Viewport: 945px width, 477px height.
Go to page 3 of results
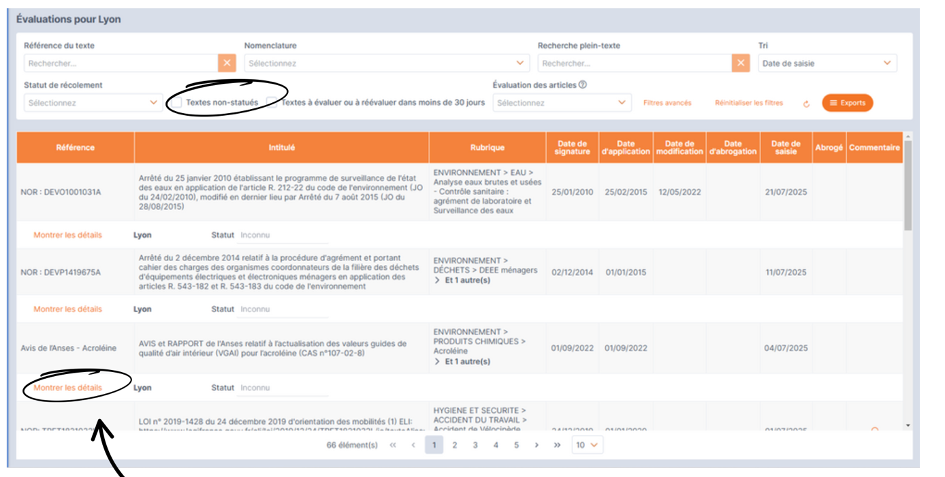475,444
